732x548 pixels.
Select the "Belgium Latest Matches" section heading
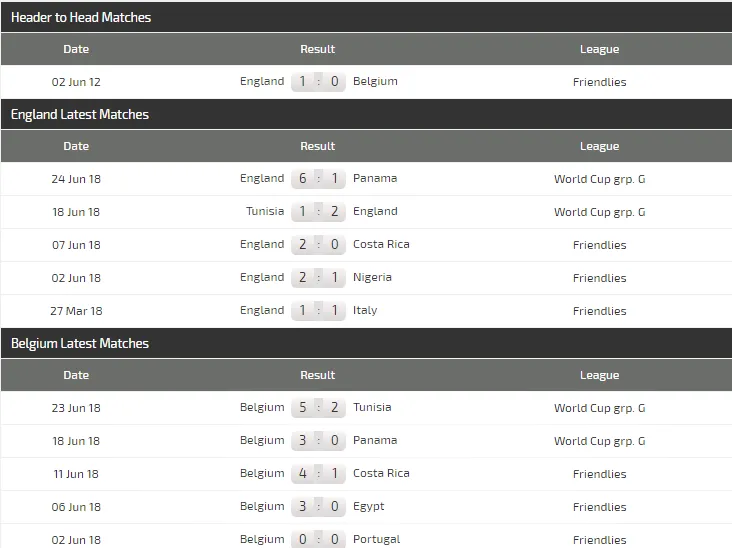tap(80, 344)
